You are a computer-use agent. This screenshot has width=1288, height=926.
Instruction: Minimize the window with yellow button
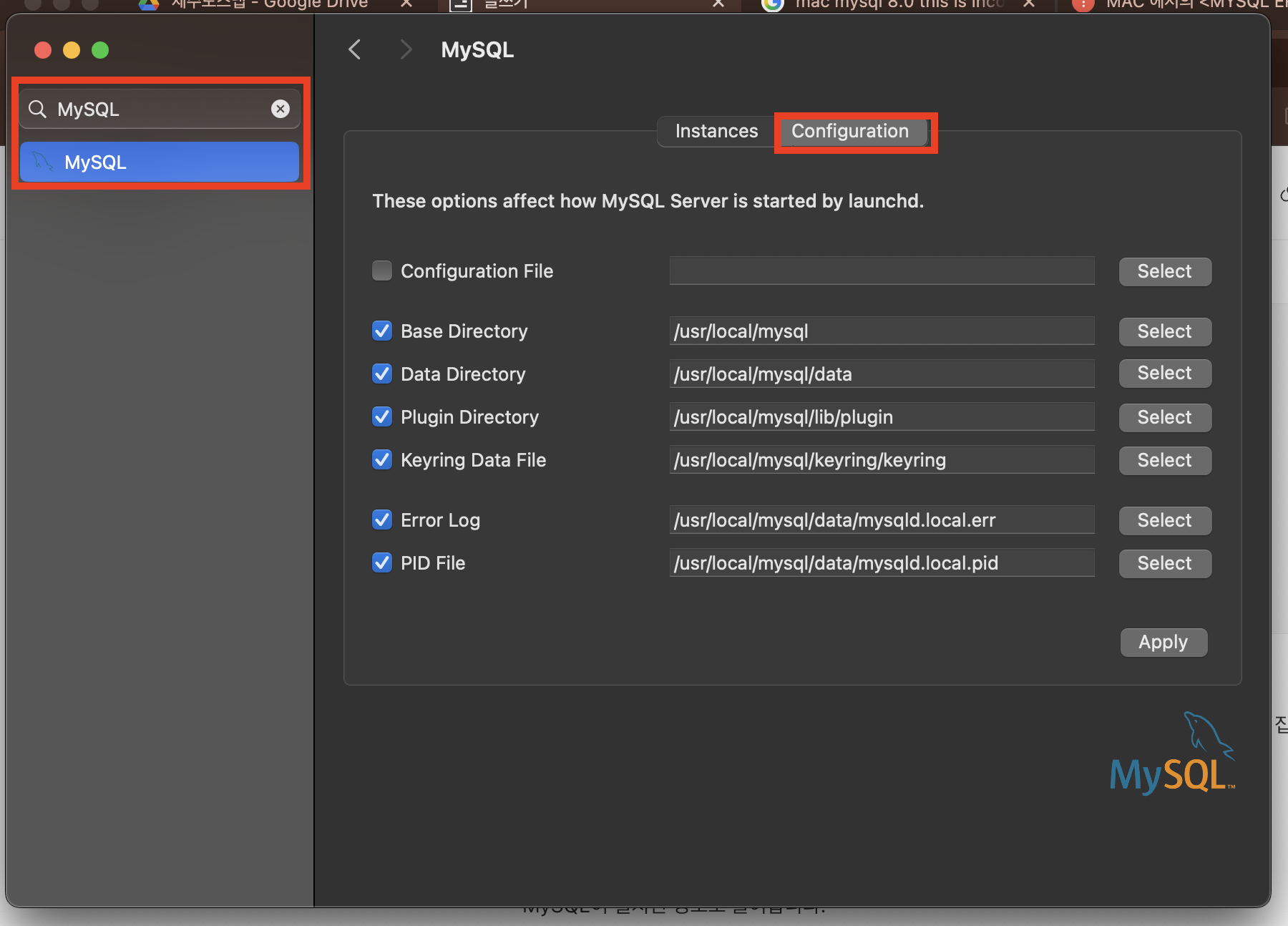[x=72, y=50]
